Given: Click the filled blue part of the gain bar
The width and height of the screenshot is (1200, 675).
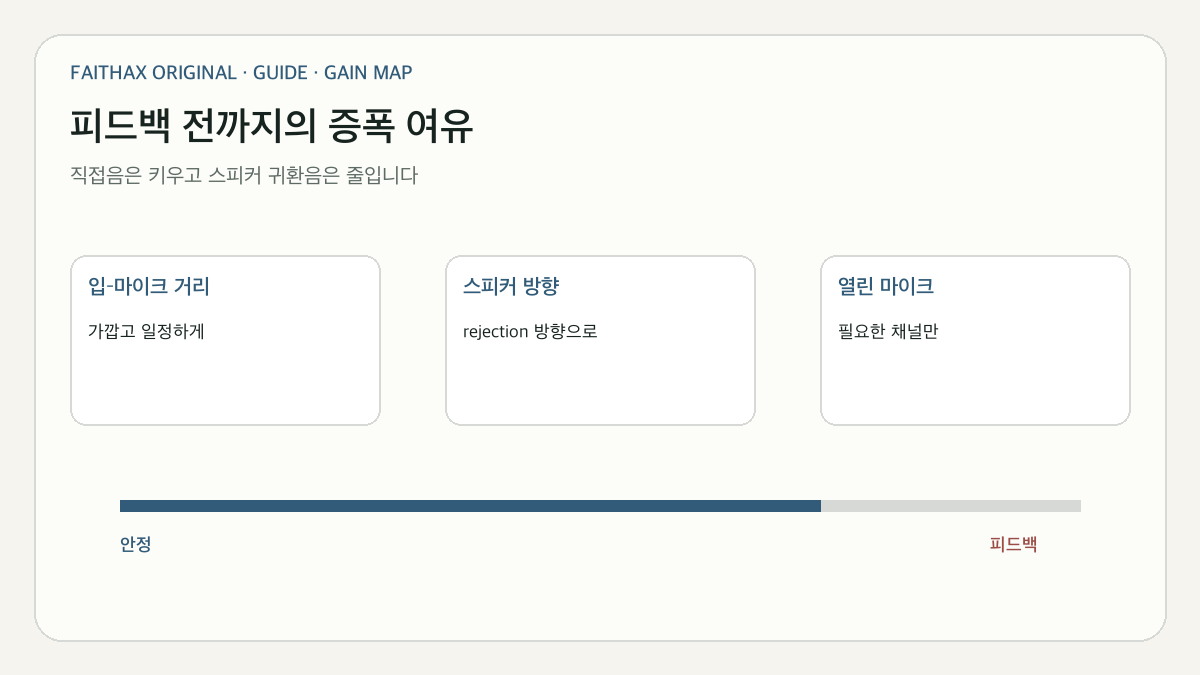Looking at the screenshot, I should coord(470,506).
